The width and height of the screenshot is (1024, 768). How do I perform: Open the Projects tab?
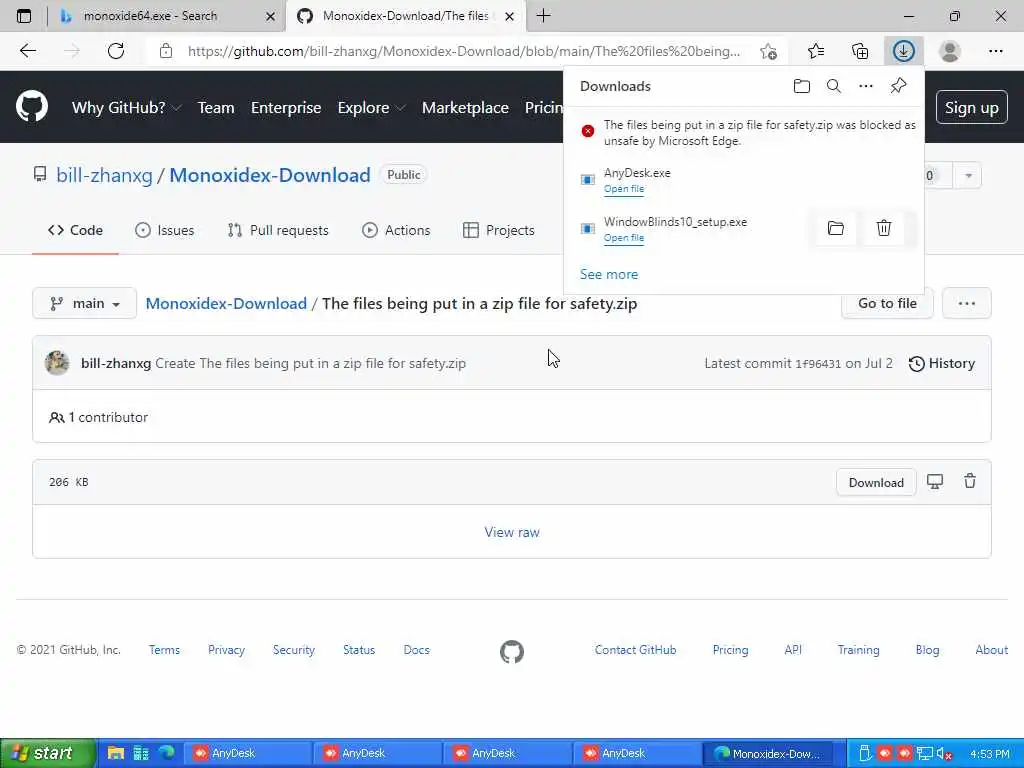pyautogui.click(x=498, y=230)
